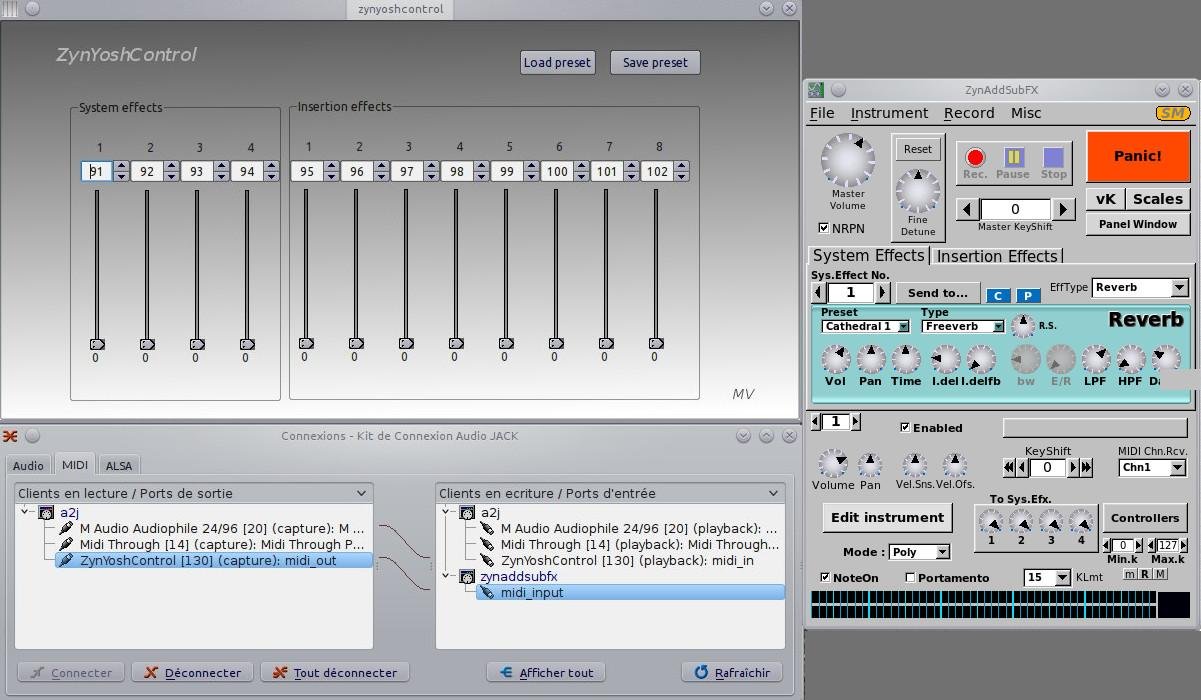Open Ports de sortie header dropdown arrow
The width and height of the screenshot is (1201, 700).
coord(361,493)
